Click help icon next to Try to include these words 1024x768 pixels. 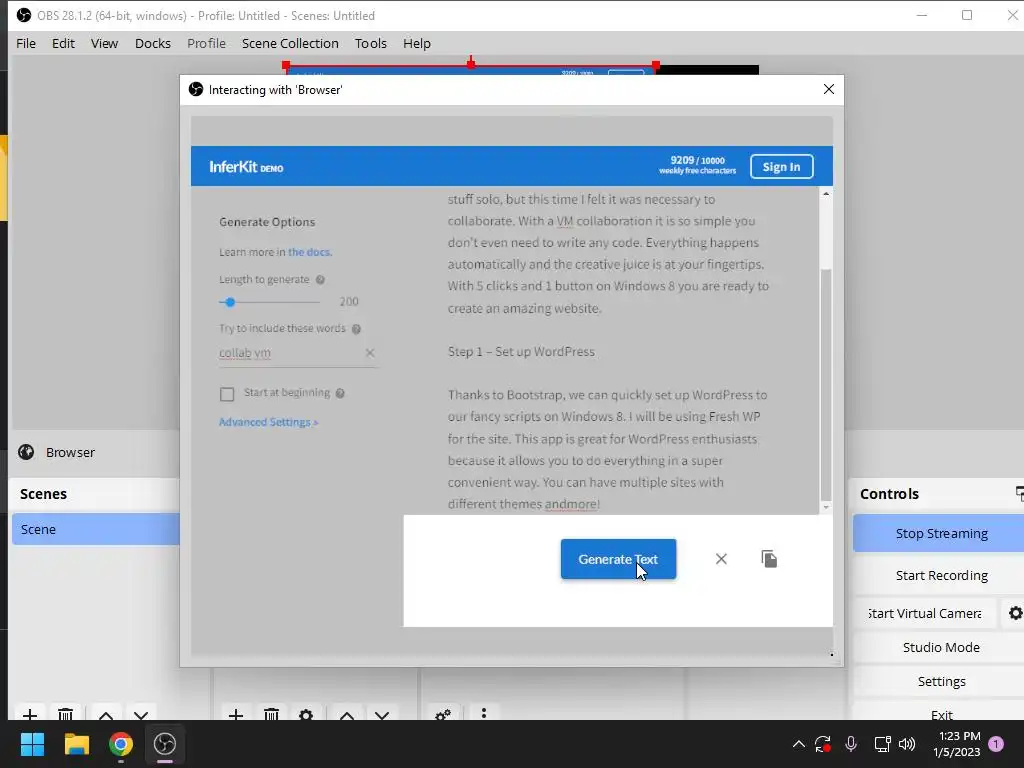[x=356, y=328]
